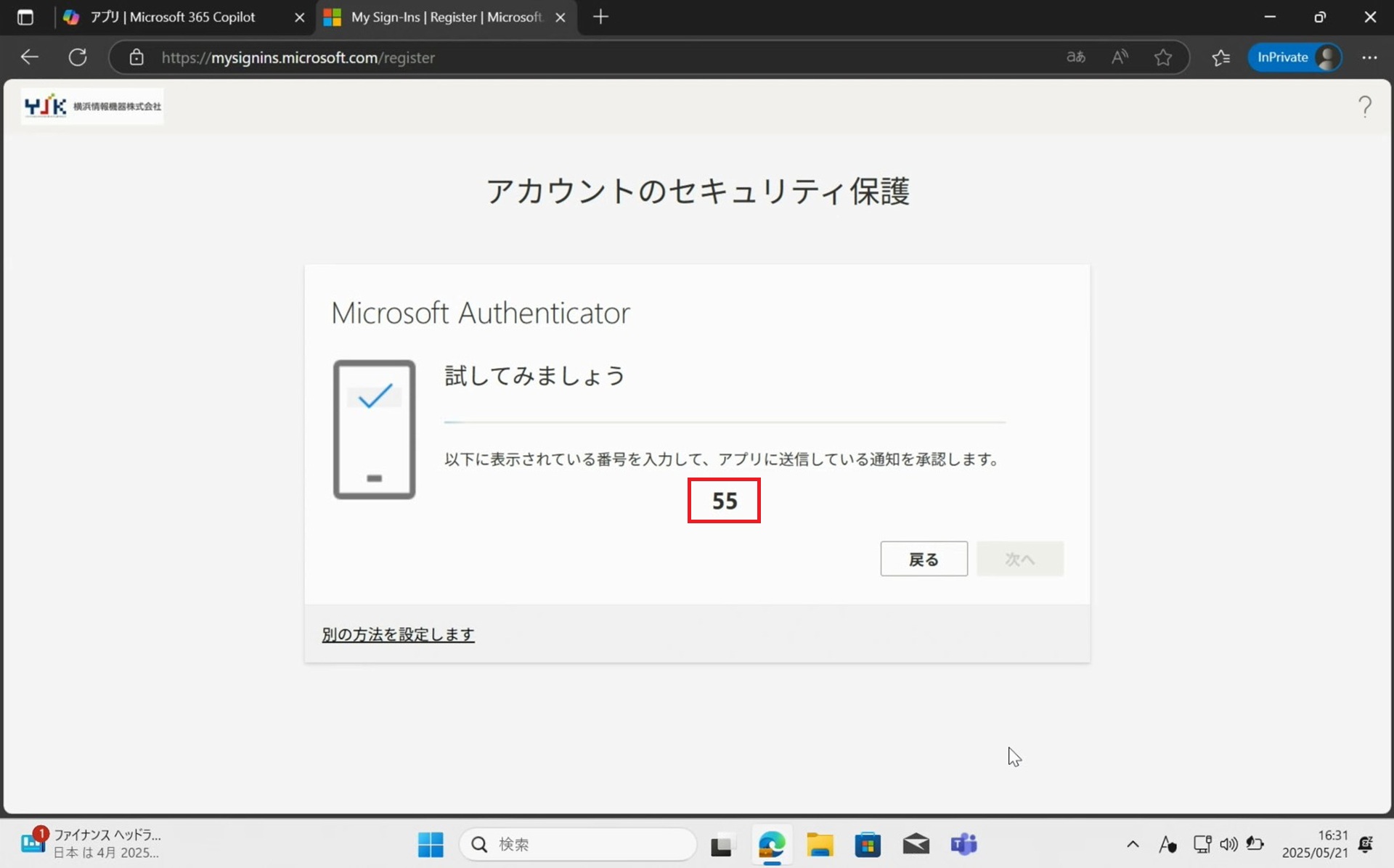
Task: Click the translate page icon in address bar
Action: point(1076,57)
